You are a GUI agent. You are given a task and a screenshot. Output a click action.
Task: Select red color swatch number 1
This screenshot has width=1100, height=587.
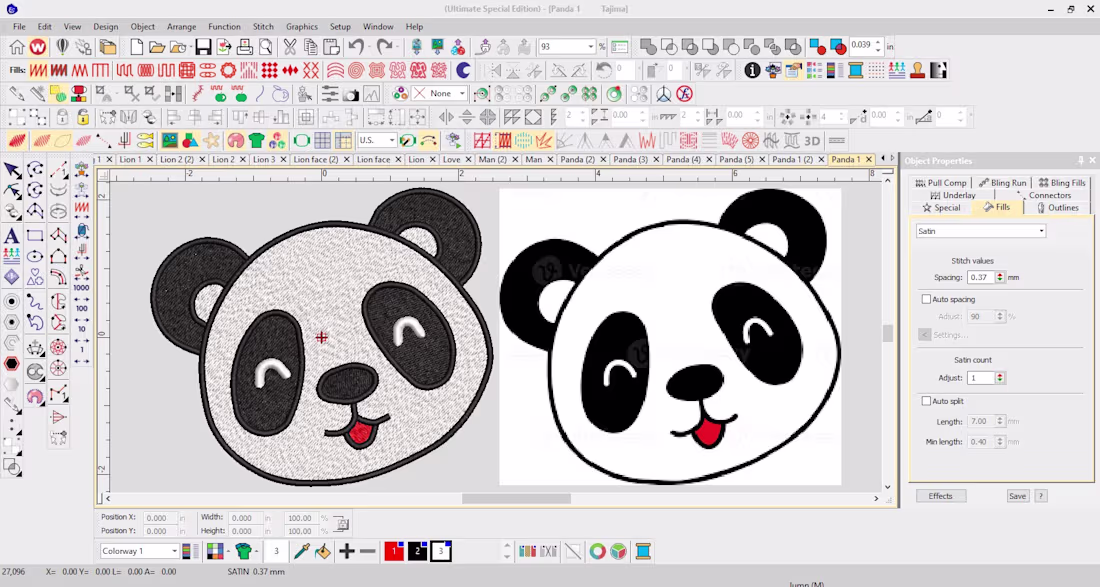[x=394, y=551]
